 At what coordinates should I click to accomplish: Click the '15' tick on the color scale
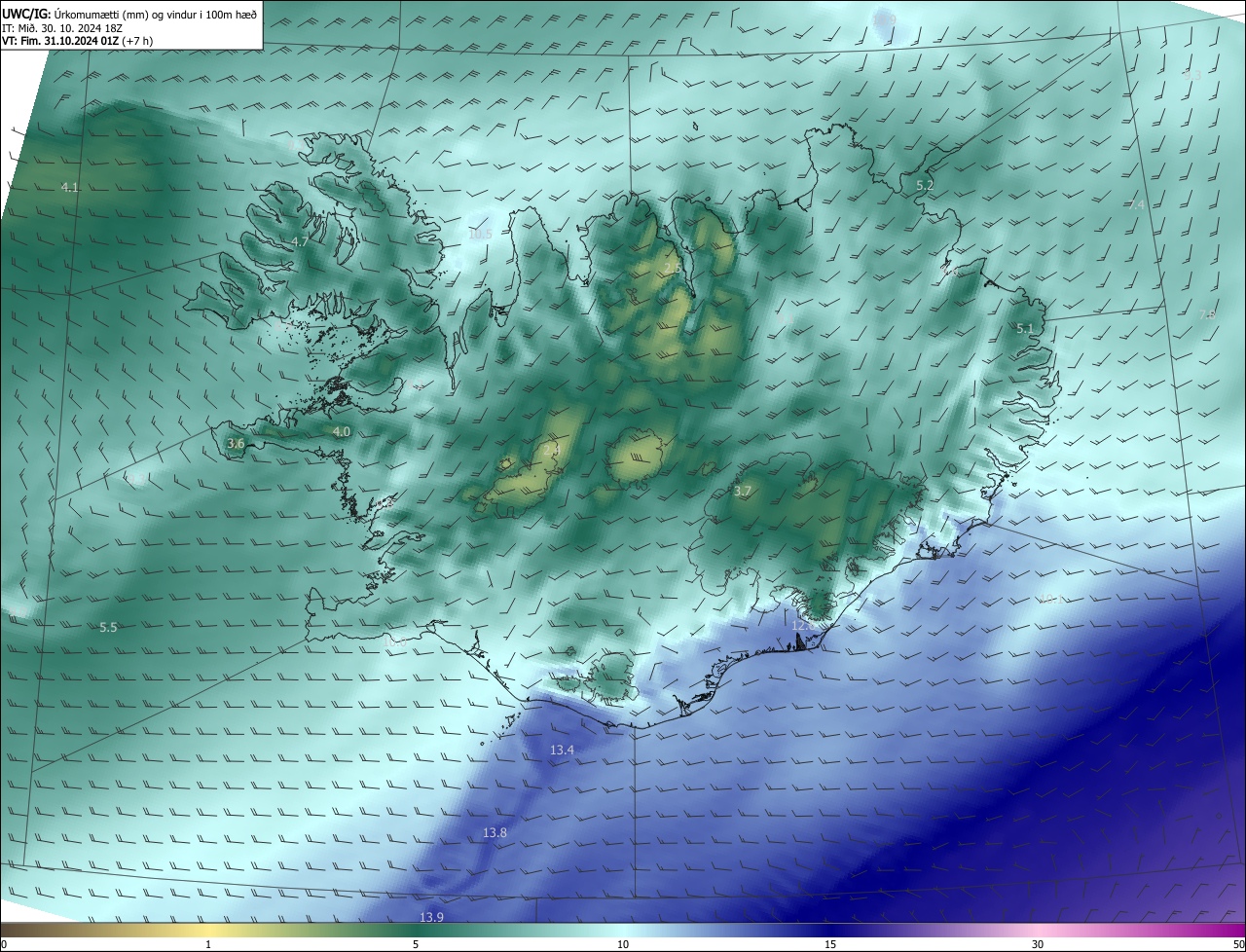(x=830, y=944)
